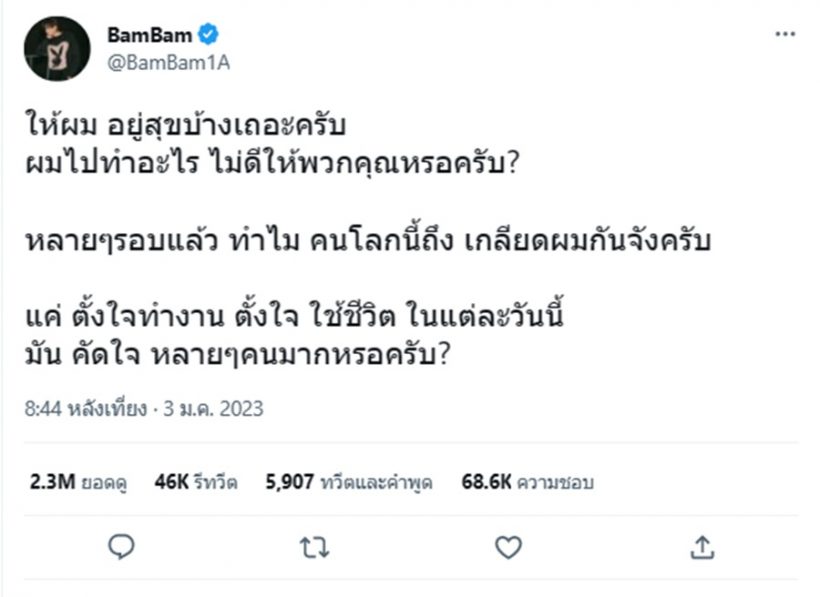Open the three-dot more options menu
This screenshot has width=820, height=597.
(x=785, y=35)
